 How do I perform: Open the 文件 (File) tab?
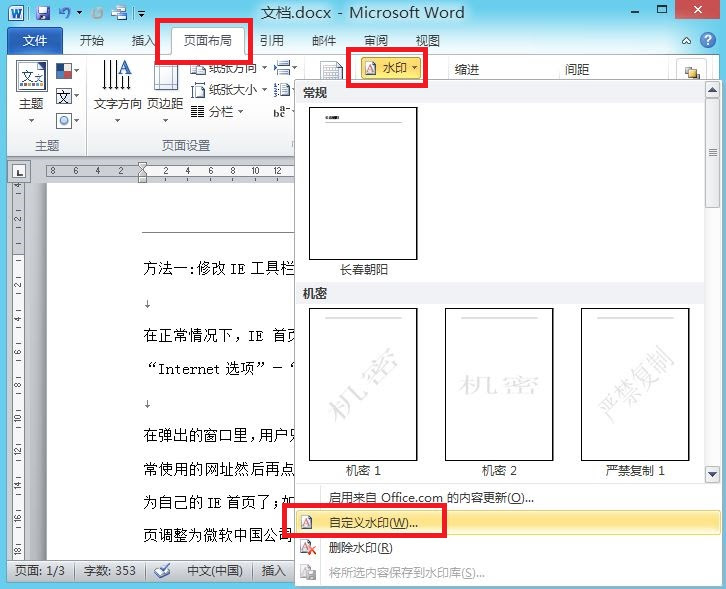[35, 41]
